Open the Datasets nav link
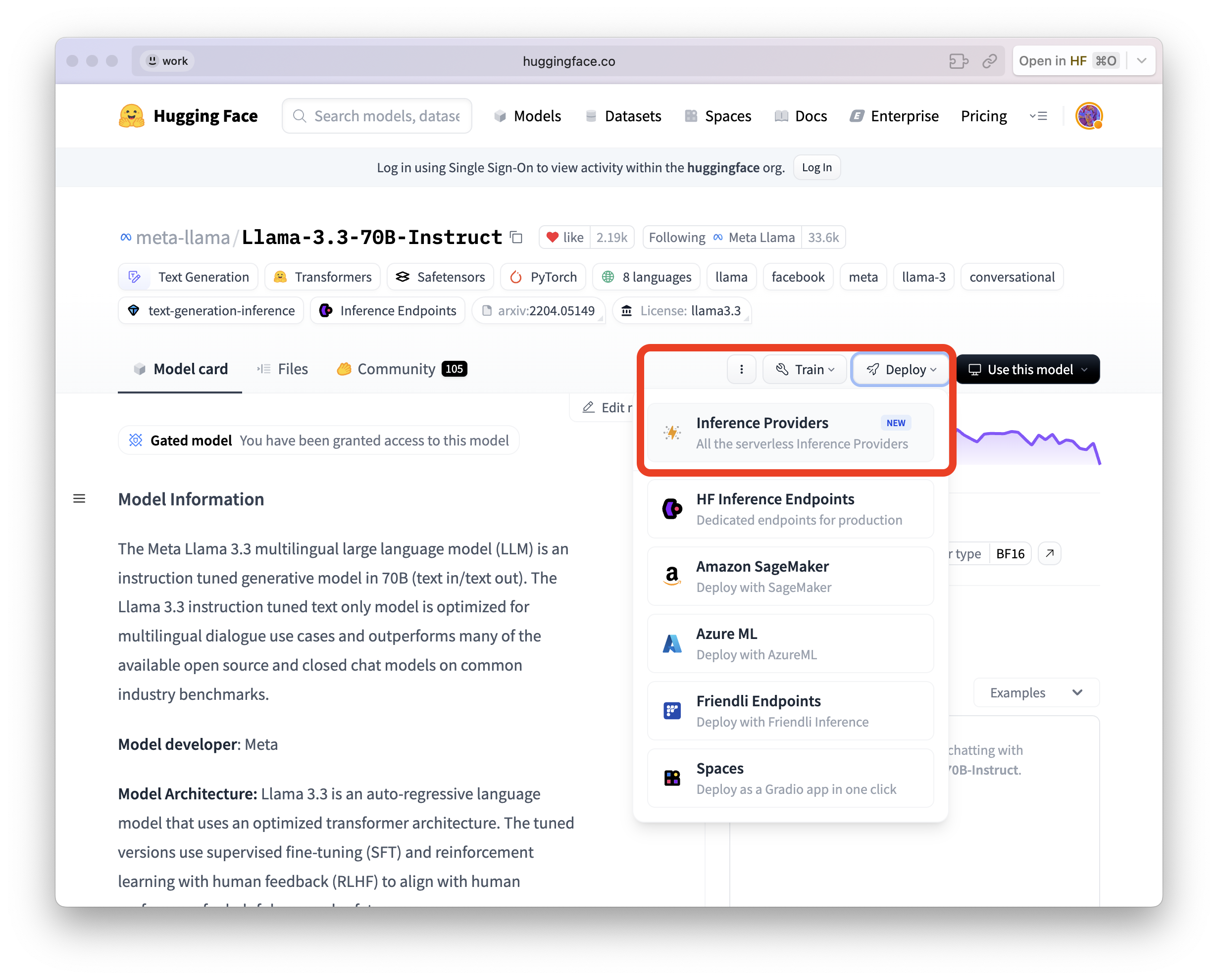The height and width of the screenshot is (980, 1218). pos(622,116)
